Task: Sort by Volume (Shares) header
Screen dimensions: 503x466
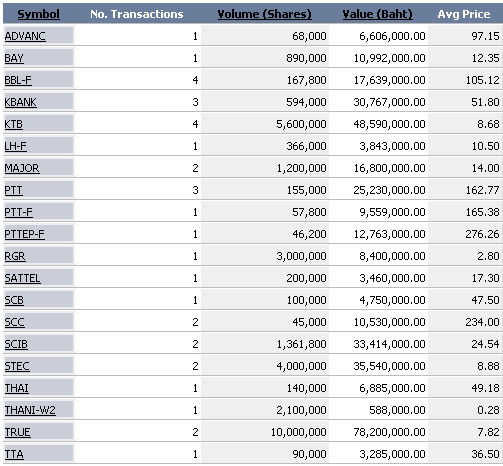Action: click(x=264, y=14)
